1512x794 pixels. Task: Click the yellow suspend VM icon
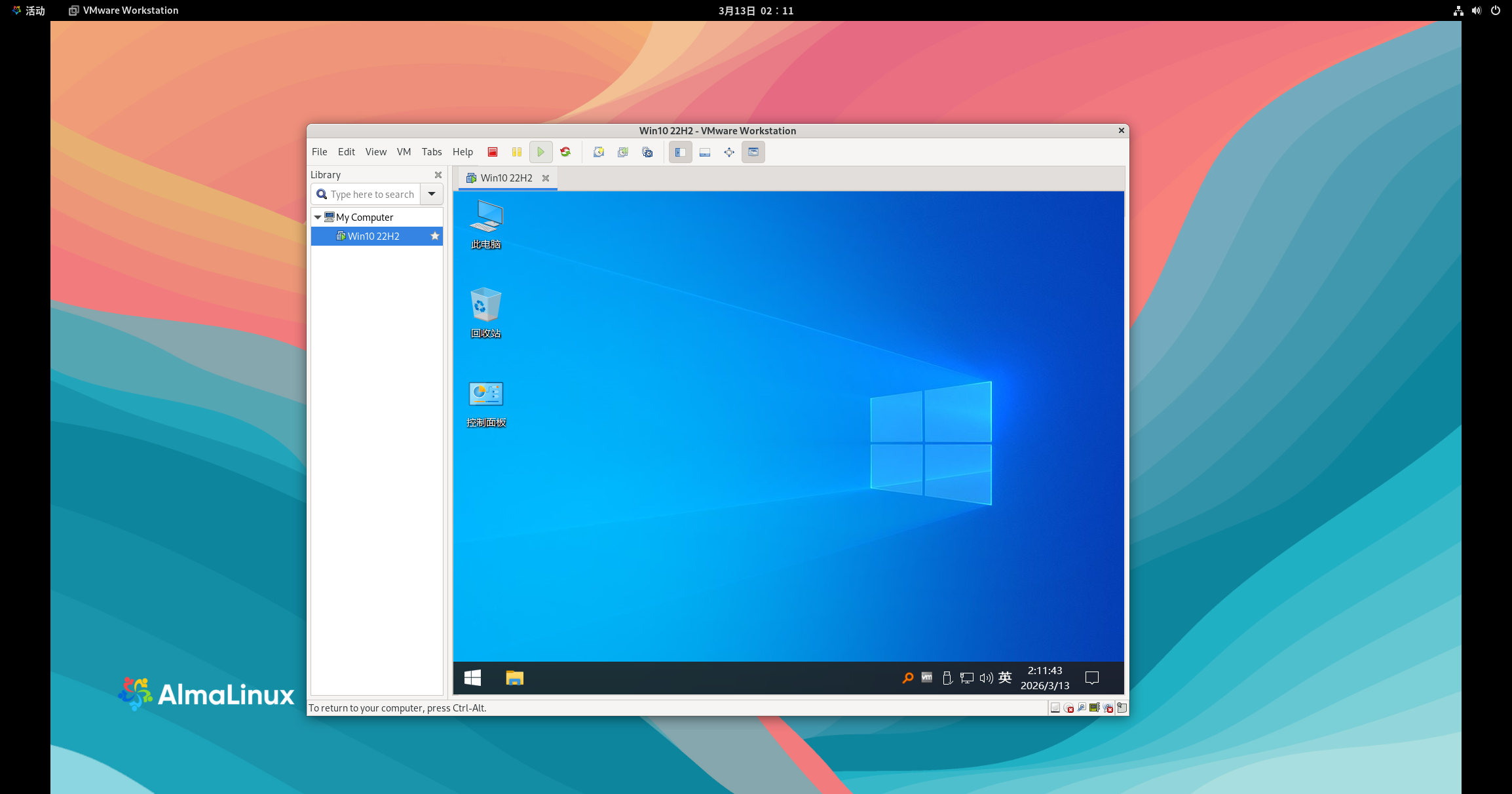(517, 152)
